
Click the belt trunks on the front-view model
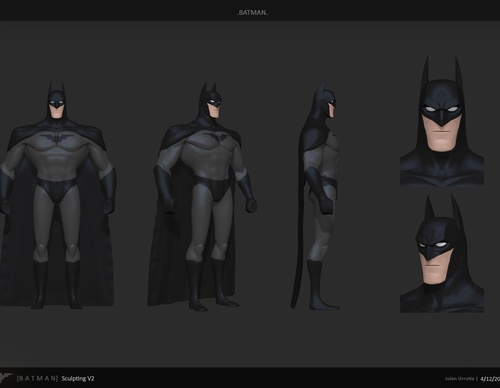[57, 188]
